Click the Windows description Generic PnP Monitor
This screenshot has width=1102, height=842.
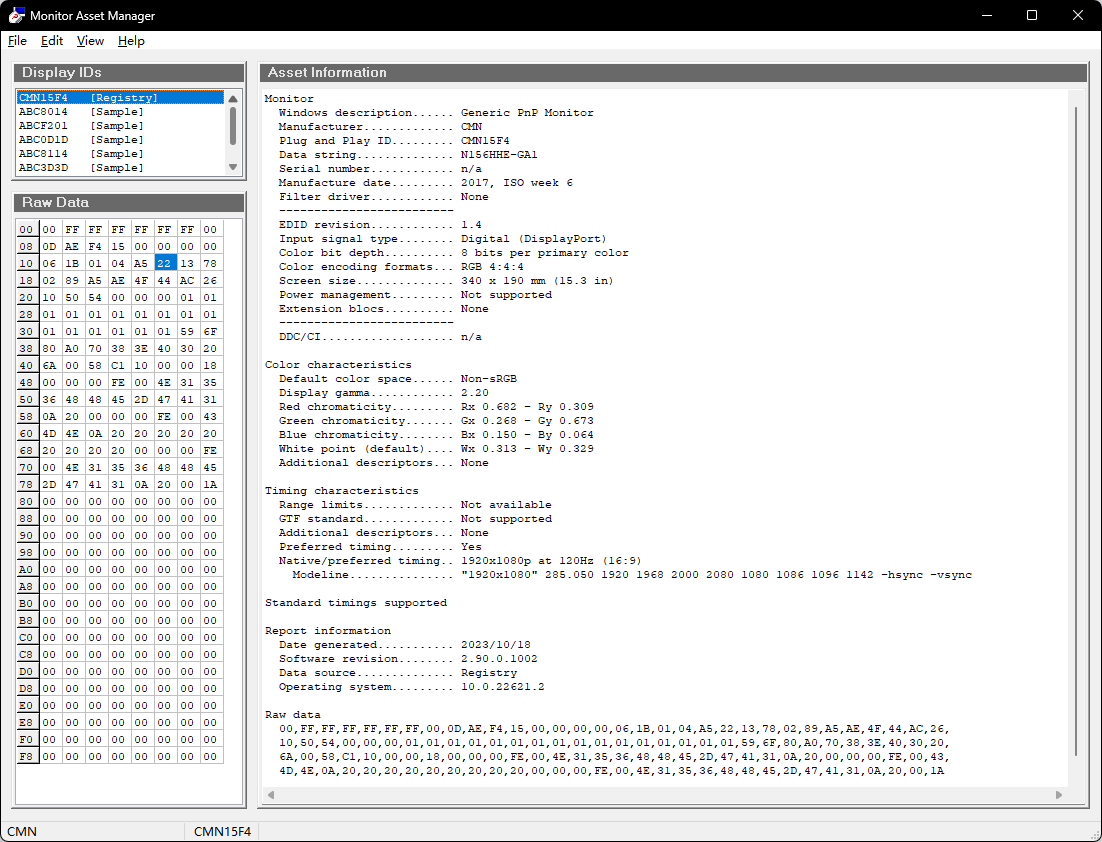pos(527,112)
